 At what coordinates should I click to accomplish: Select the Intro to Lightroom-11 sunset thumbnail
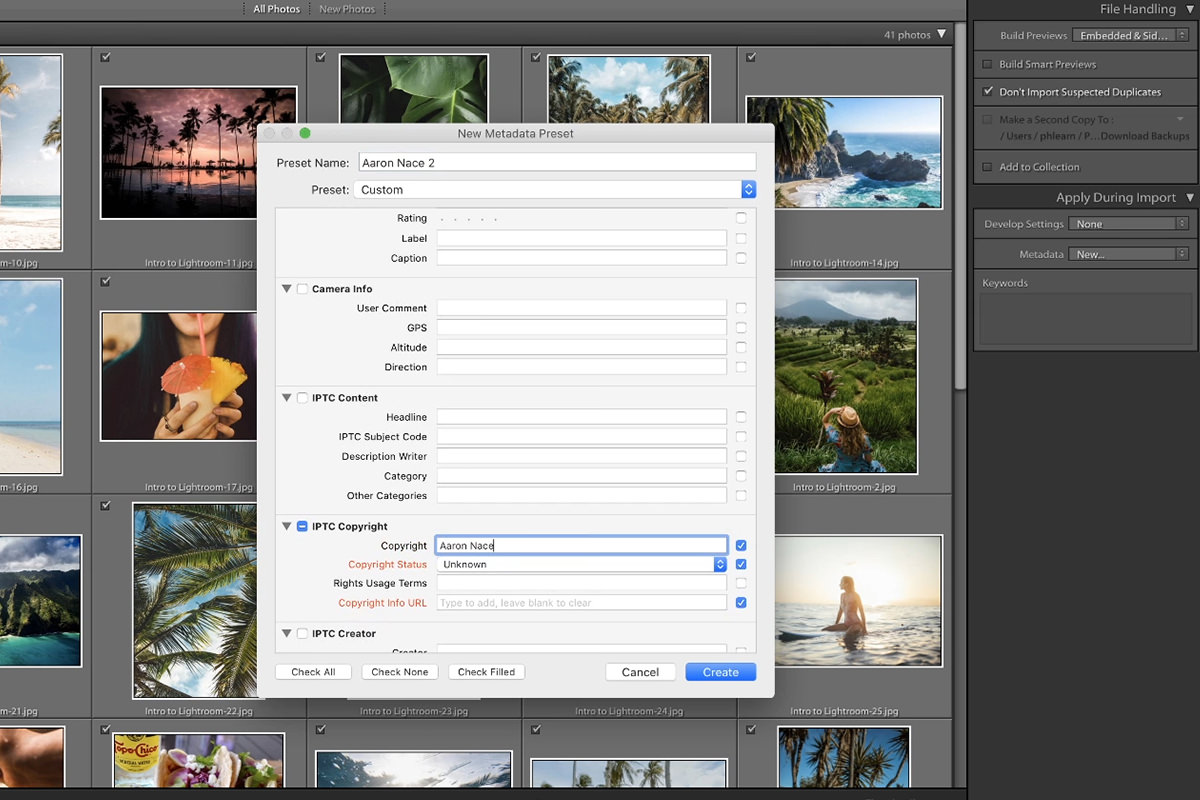click(198, 152)
